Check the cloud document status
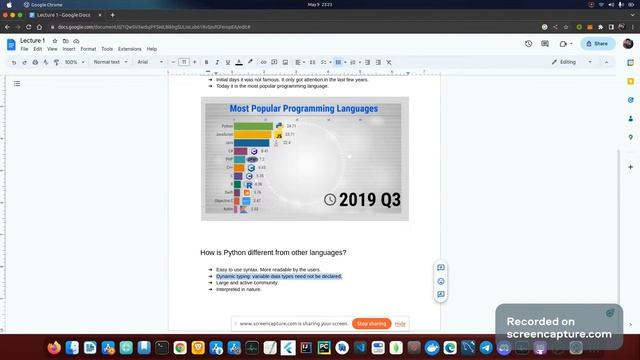 coord(76,41)
